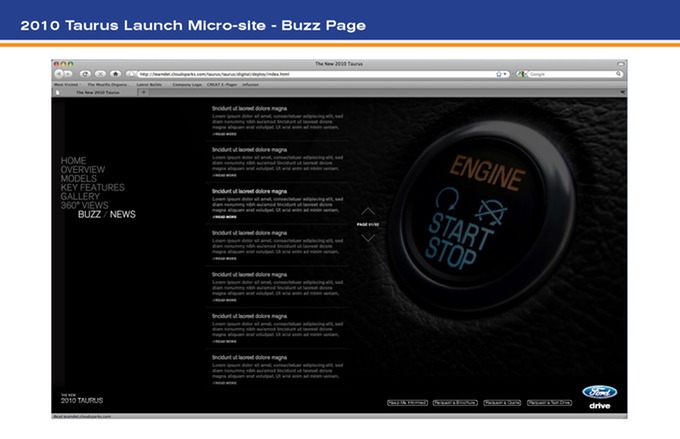Go back with the browser Back arrow

(59, 74)
